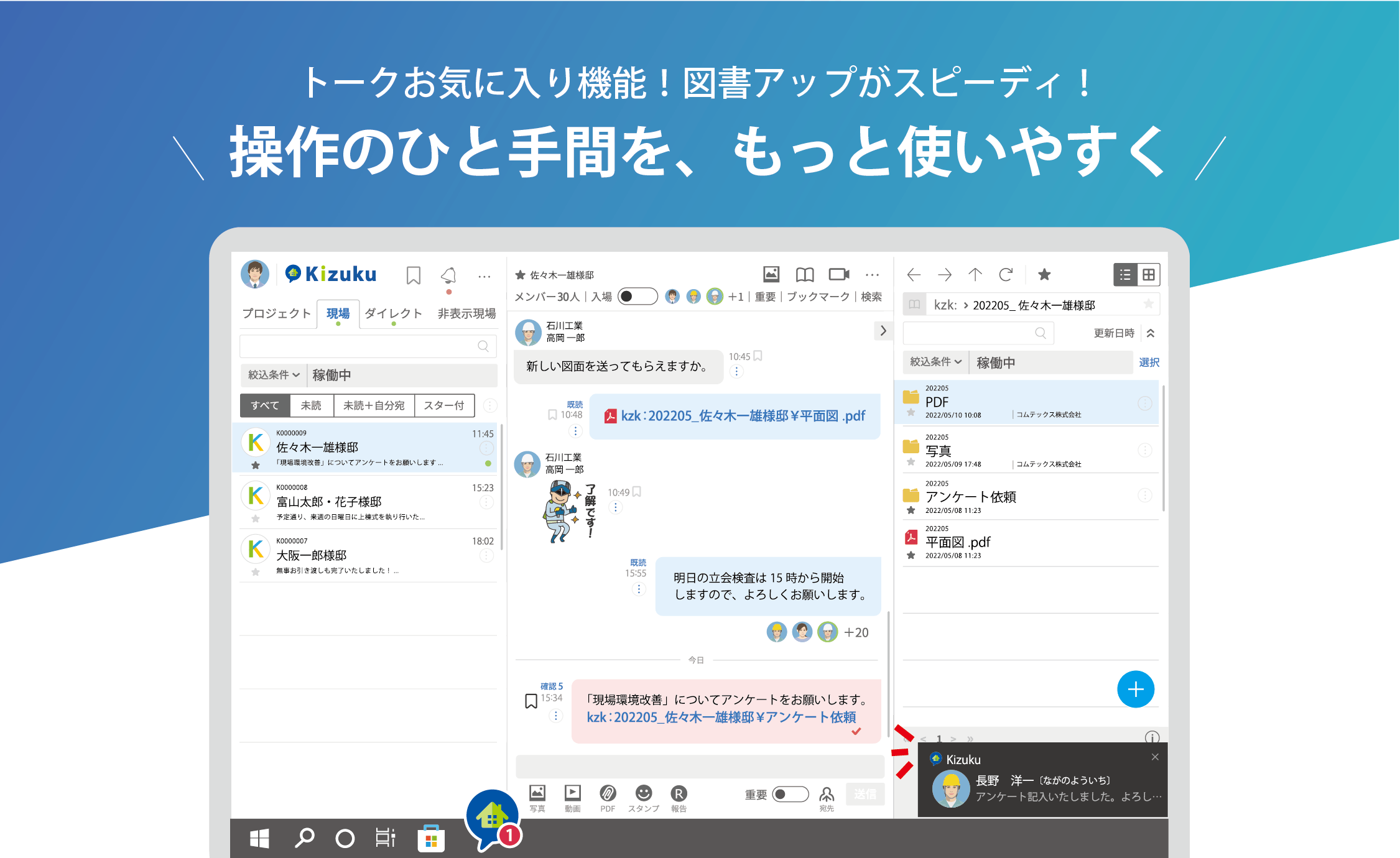
Task: Toggle the 重要 important switch
Action: click(790, 794)
